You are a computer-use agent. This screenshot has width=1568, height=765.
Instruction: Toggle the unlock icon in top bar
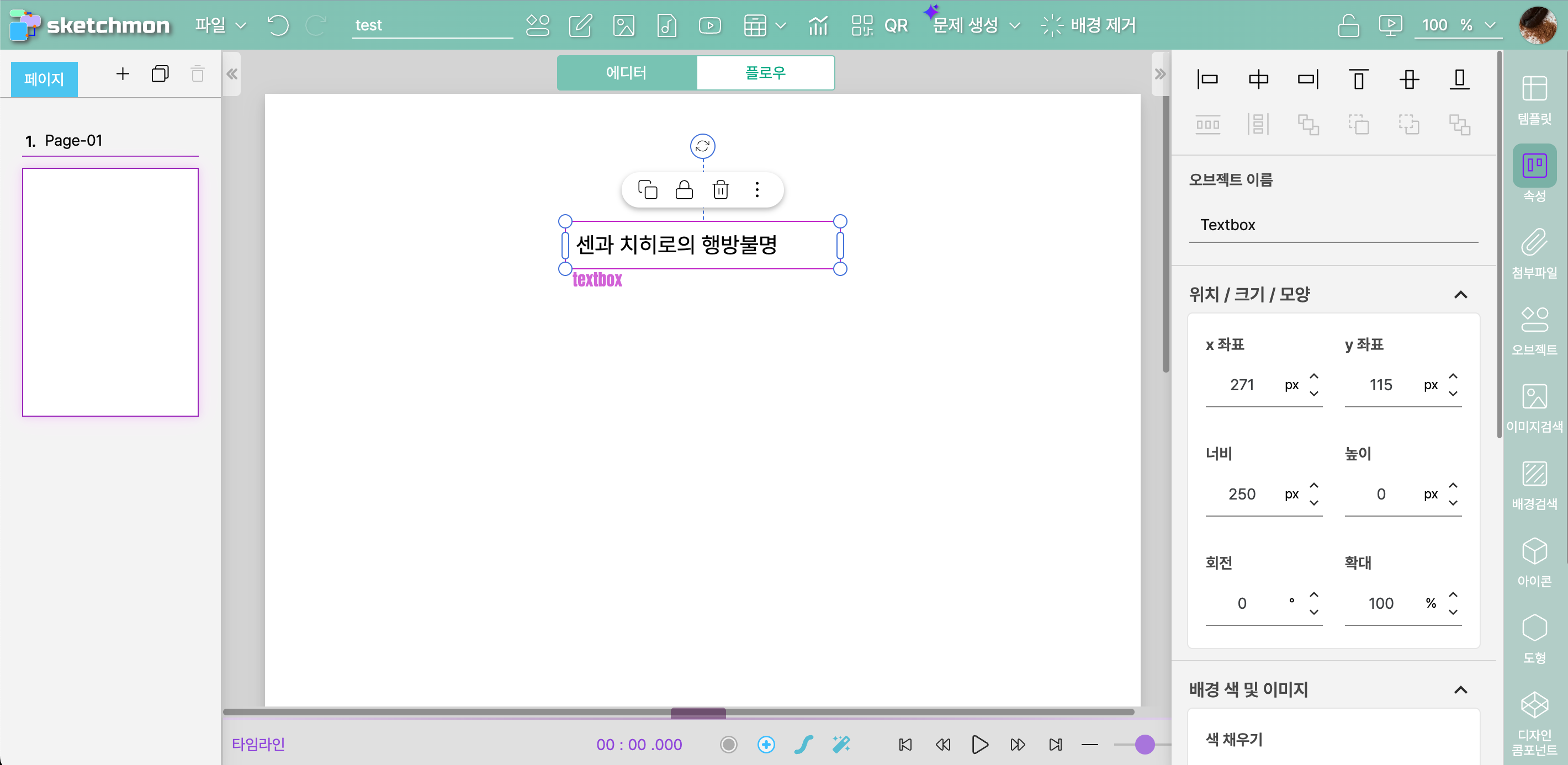point(1348,25)
